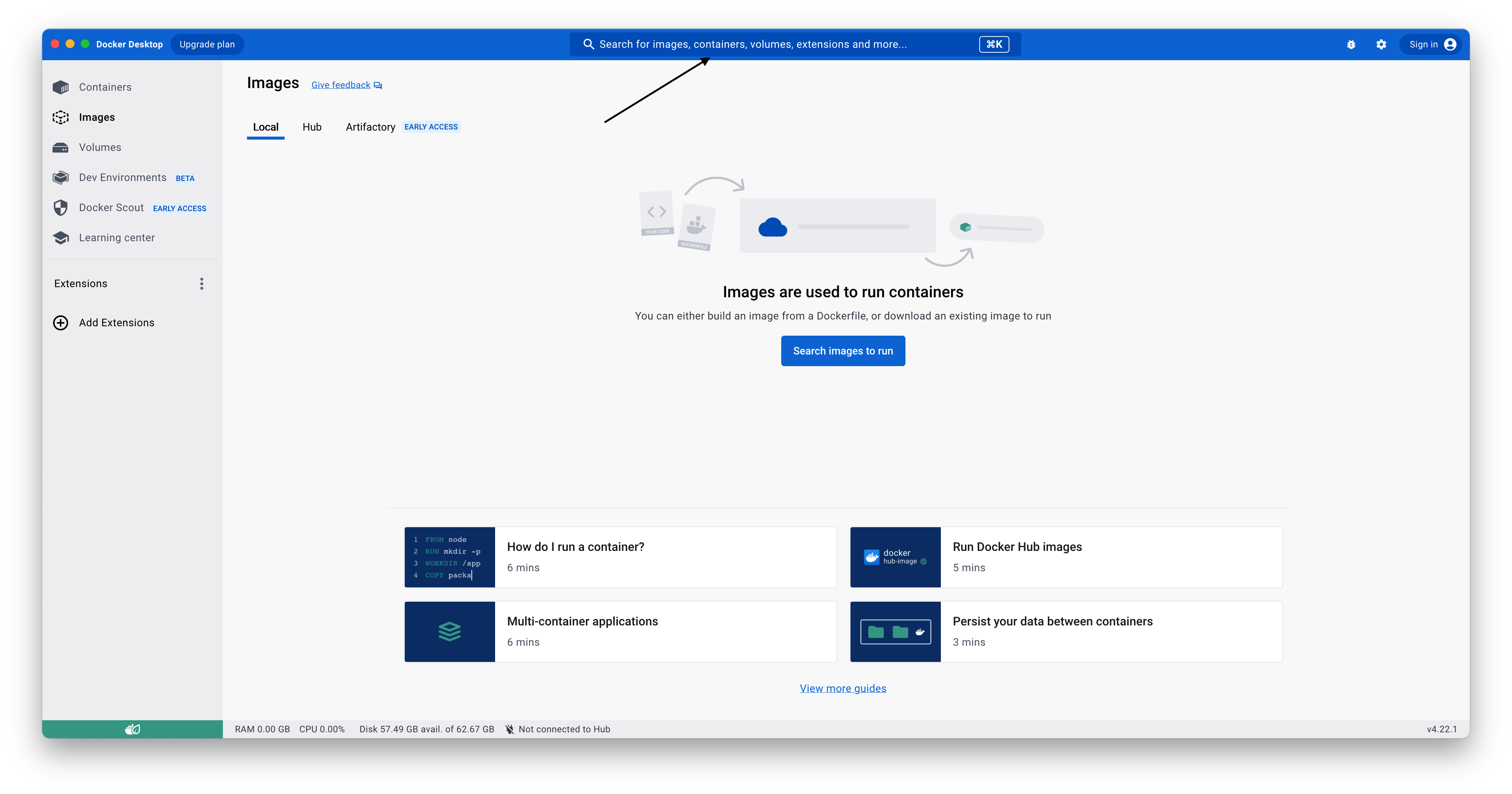Click the Not connected to Hub plug icon

click(509, 729)
